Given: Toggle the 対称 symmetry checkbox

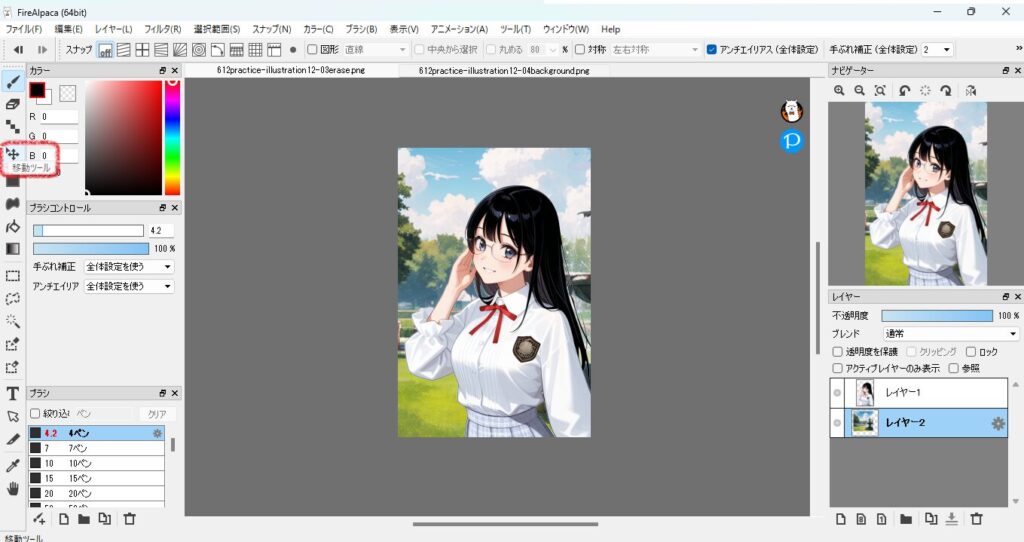Looking at the screenshot, I should (x=580, y=50).
